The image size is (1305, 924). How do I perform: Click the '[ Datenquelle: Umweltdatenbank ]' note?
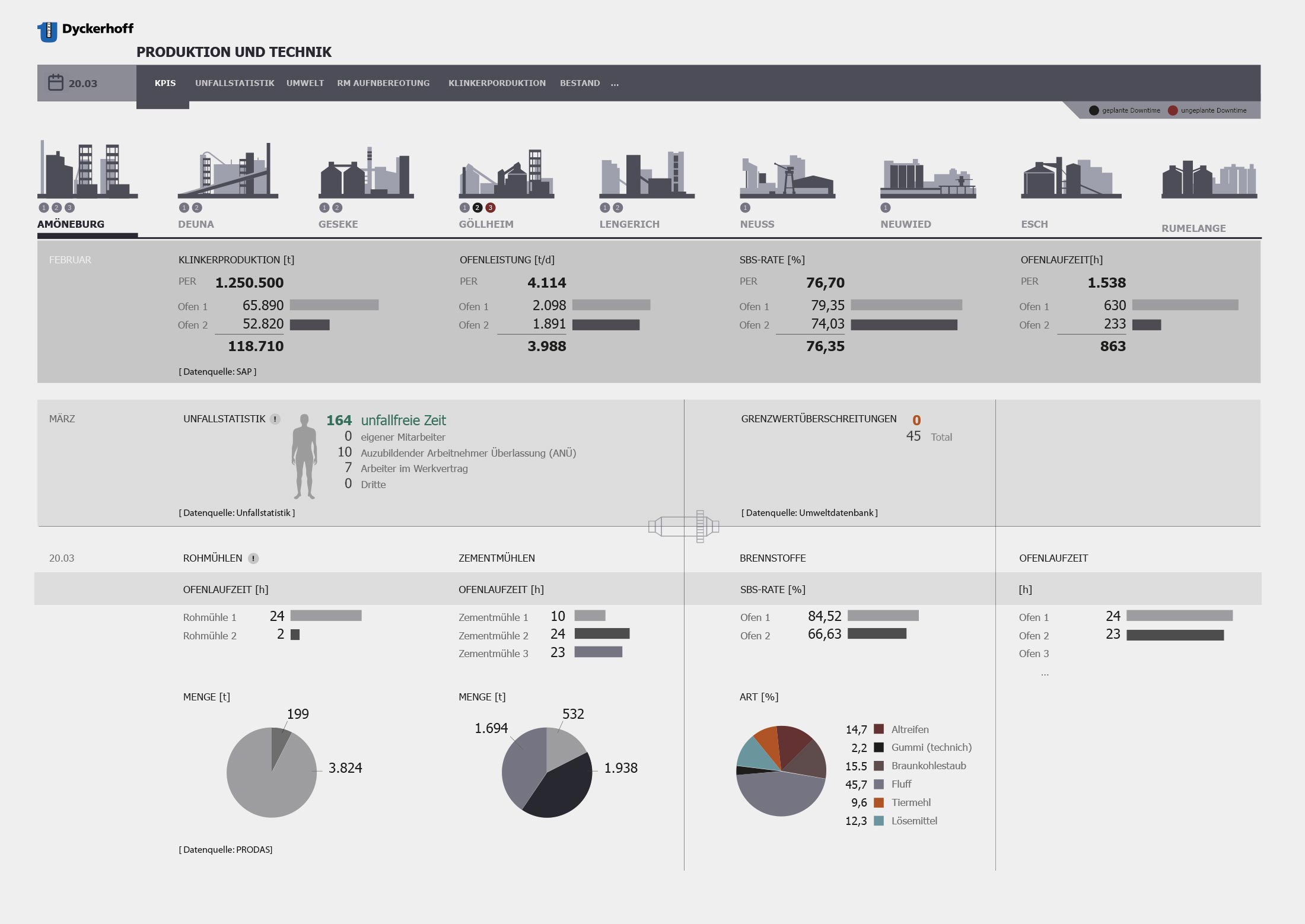[x=810, y=513]
